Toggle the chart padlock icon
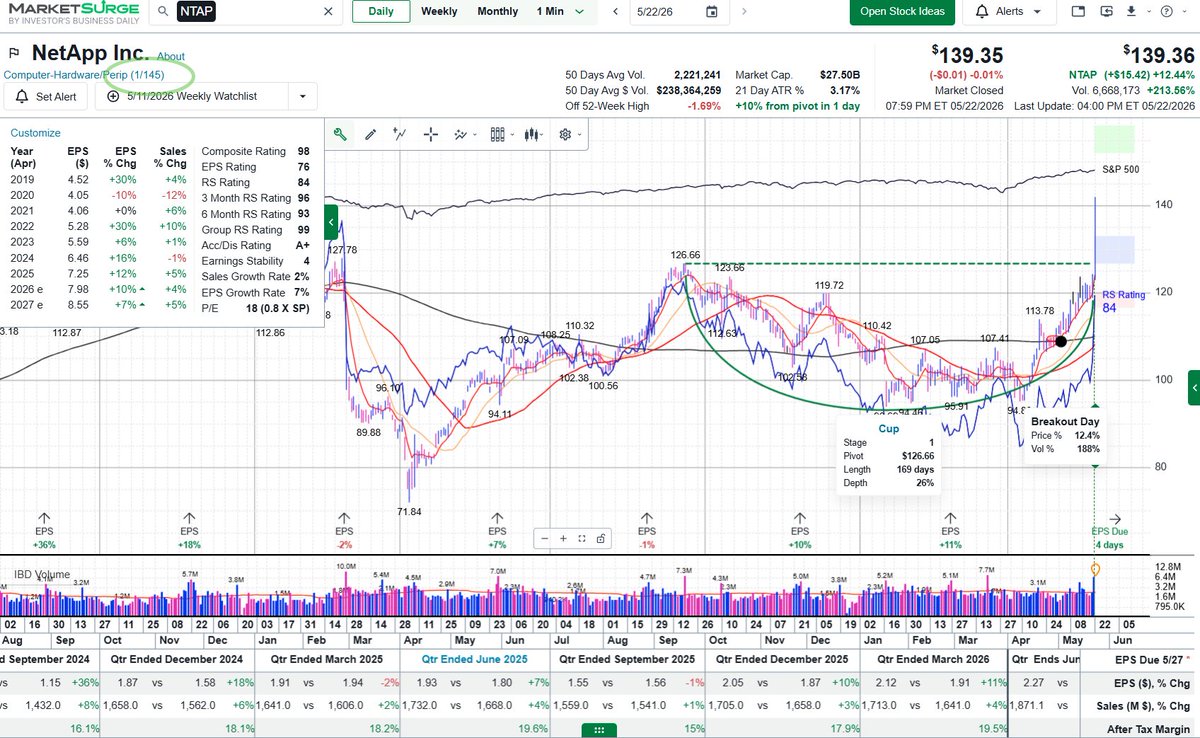The image size is (1200, 738). click(x=600, y=538)
